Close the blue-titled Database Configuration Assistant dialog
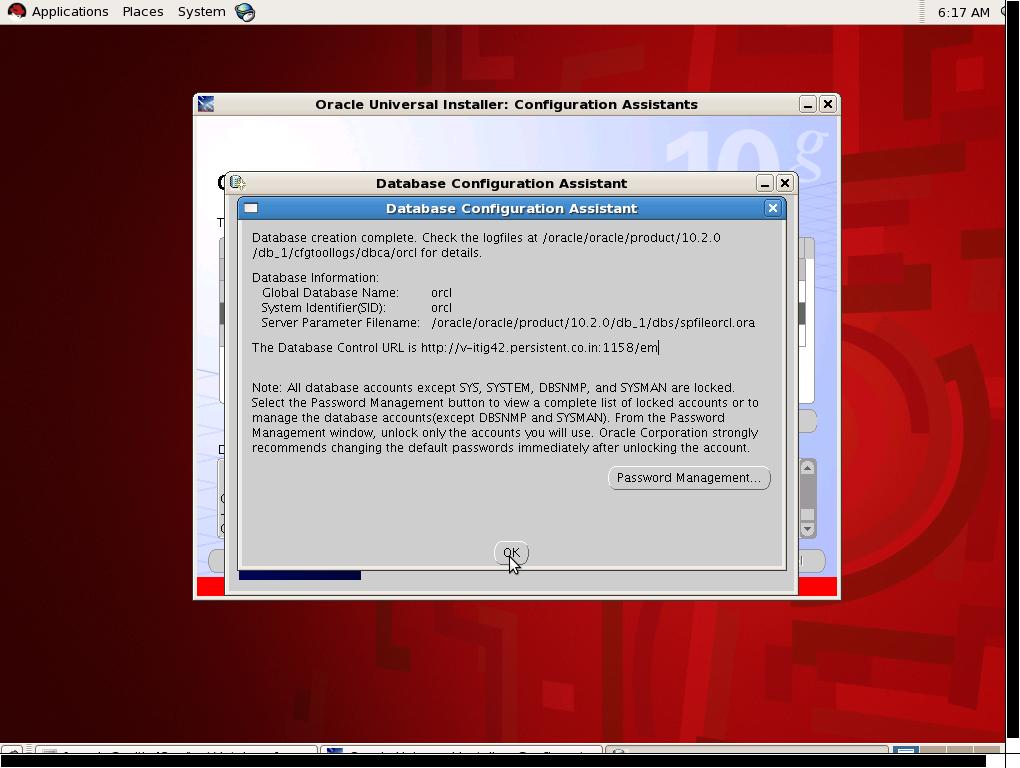The image size is (1020, 768). (x=772, y=208)
